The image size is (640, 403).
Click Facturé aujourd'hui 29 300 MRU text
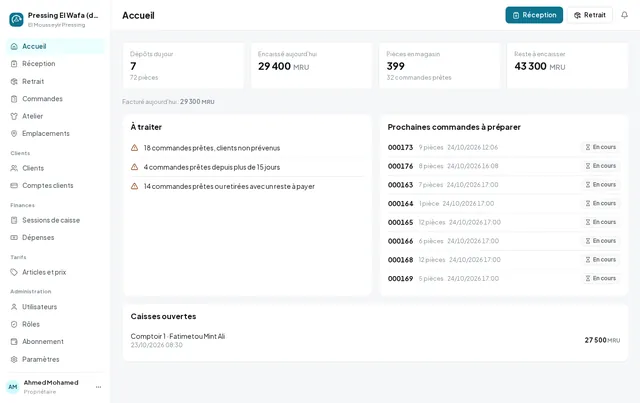pos(168,102)
